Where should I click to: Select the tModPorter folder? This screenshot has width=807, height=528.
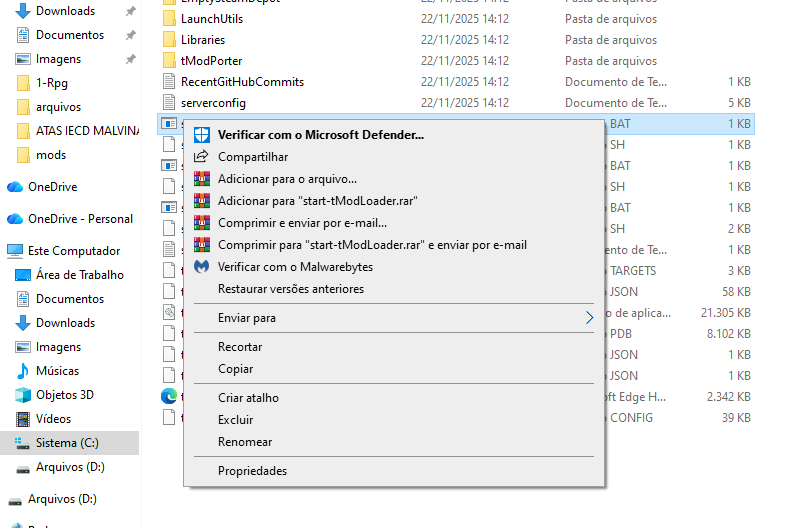211,61
